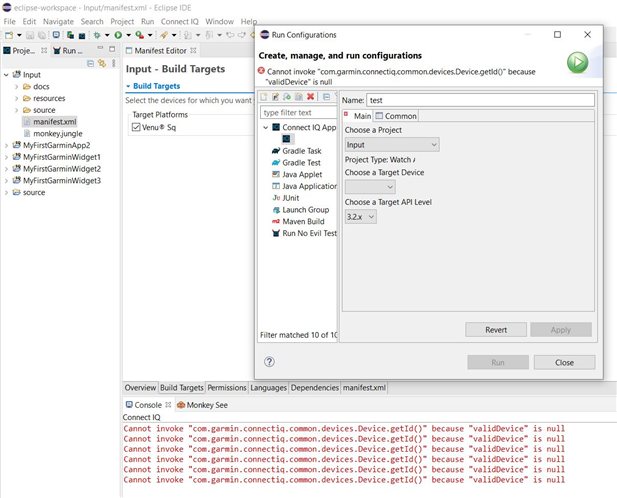The width and height of the screenshot is (617, 498).
Task: Open the Connect IQ menu
Action: [x=179, y=22]
